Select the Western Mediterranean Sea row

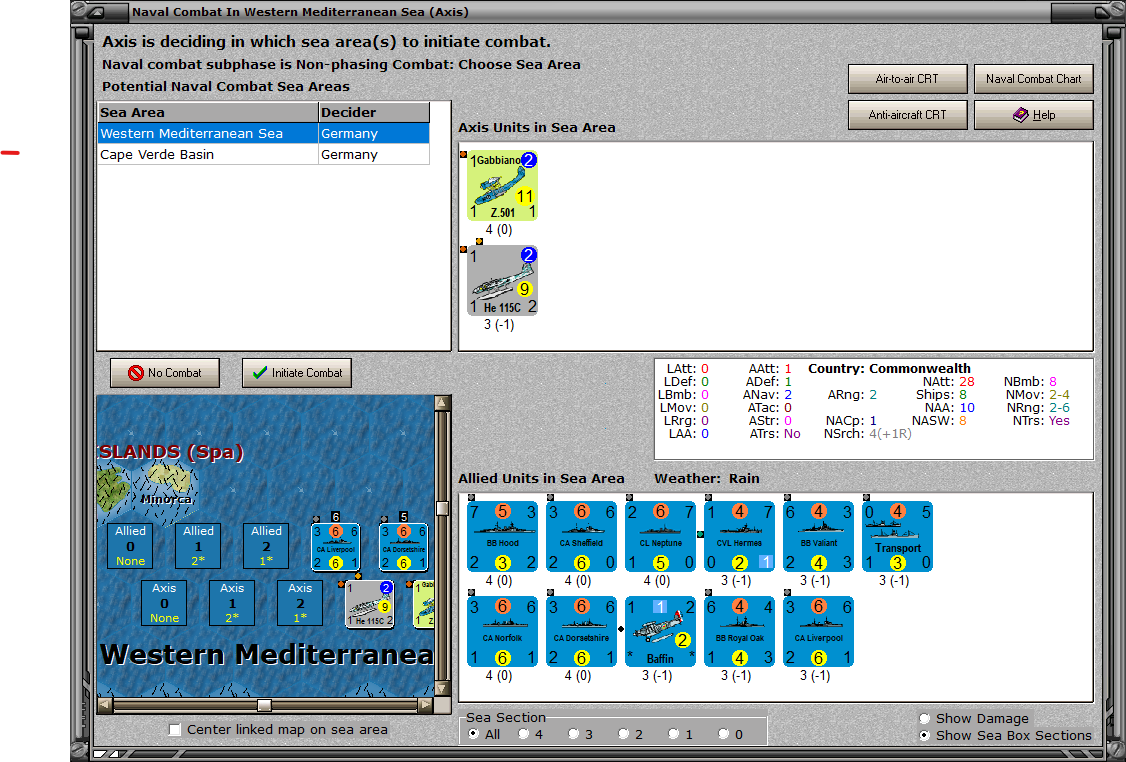pyautogui.click(x=264, y=134)
